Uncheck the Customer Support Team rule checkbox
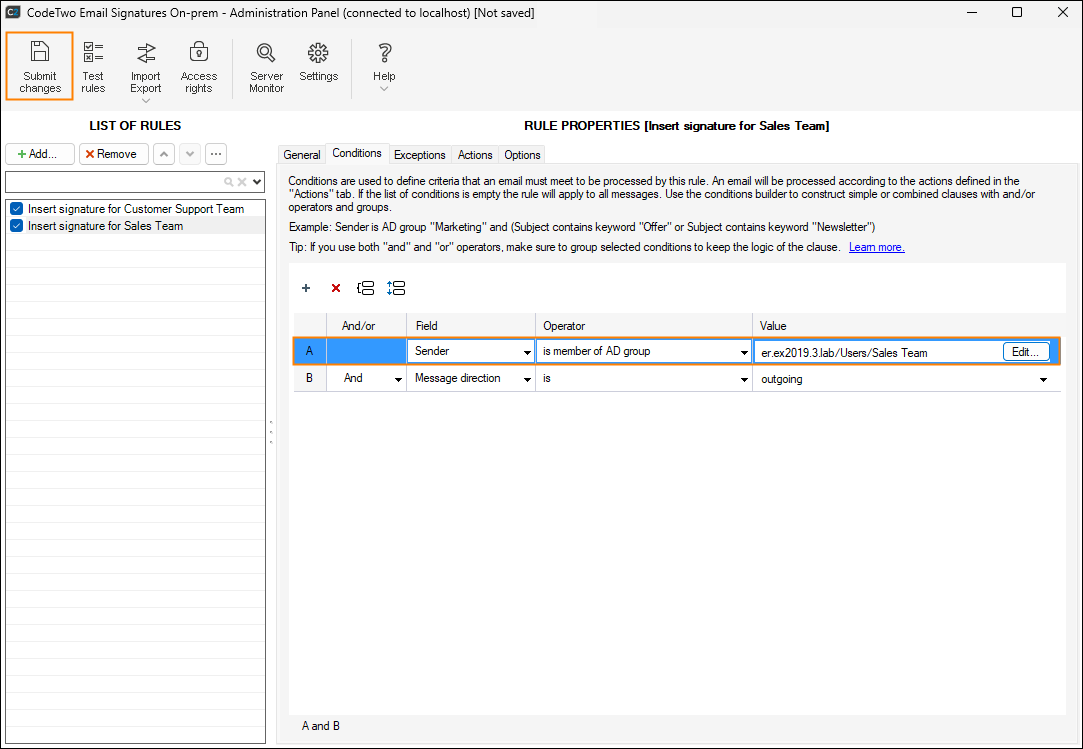Viewport: 1083px width, 749px height. point(16,209)
